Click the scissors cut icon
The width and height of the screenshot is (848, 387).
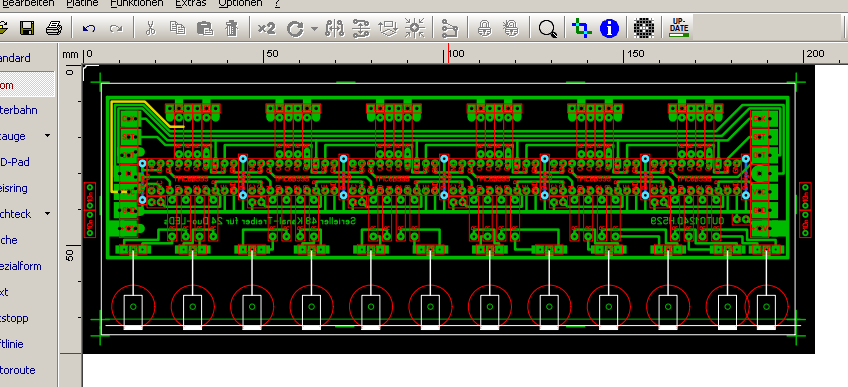(x=151, y=28)
